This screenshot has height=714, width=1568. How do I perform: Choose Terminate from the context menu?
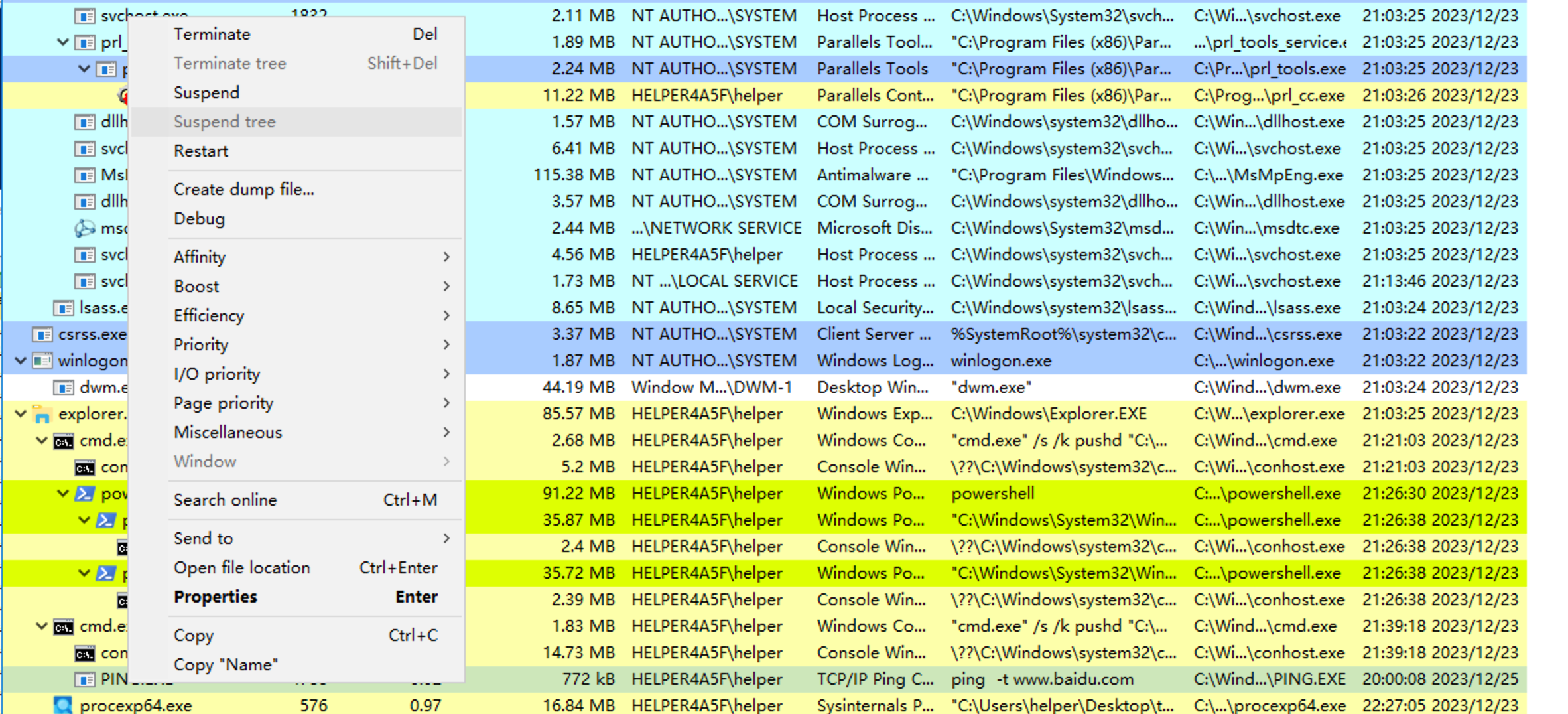coord(212,35)
